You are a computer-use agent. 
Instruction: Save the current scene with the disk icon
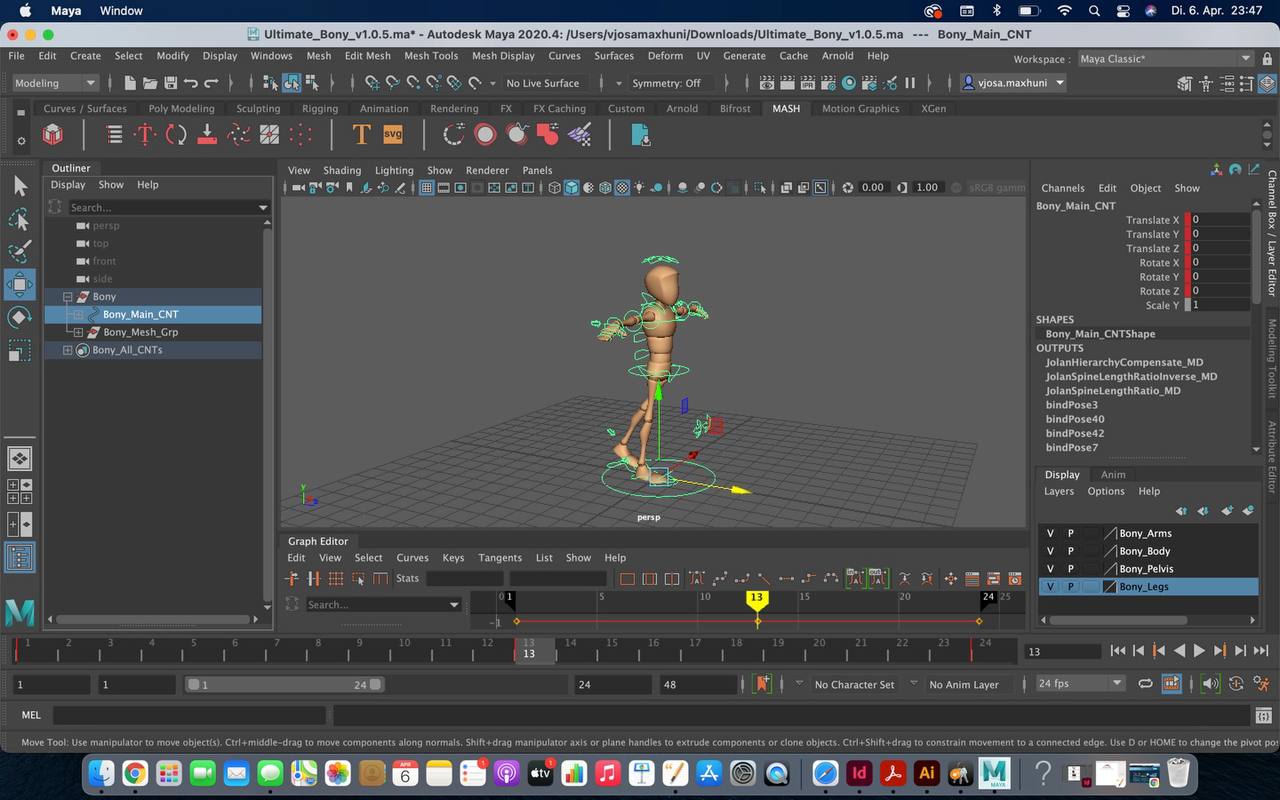pos(170,83)
